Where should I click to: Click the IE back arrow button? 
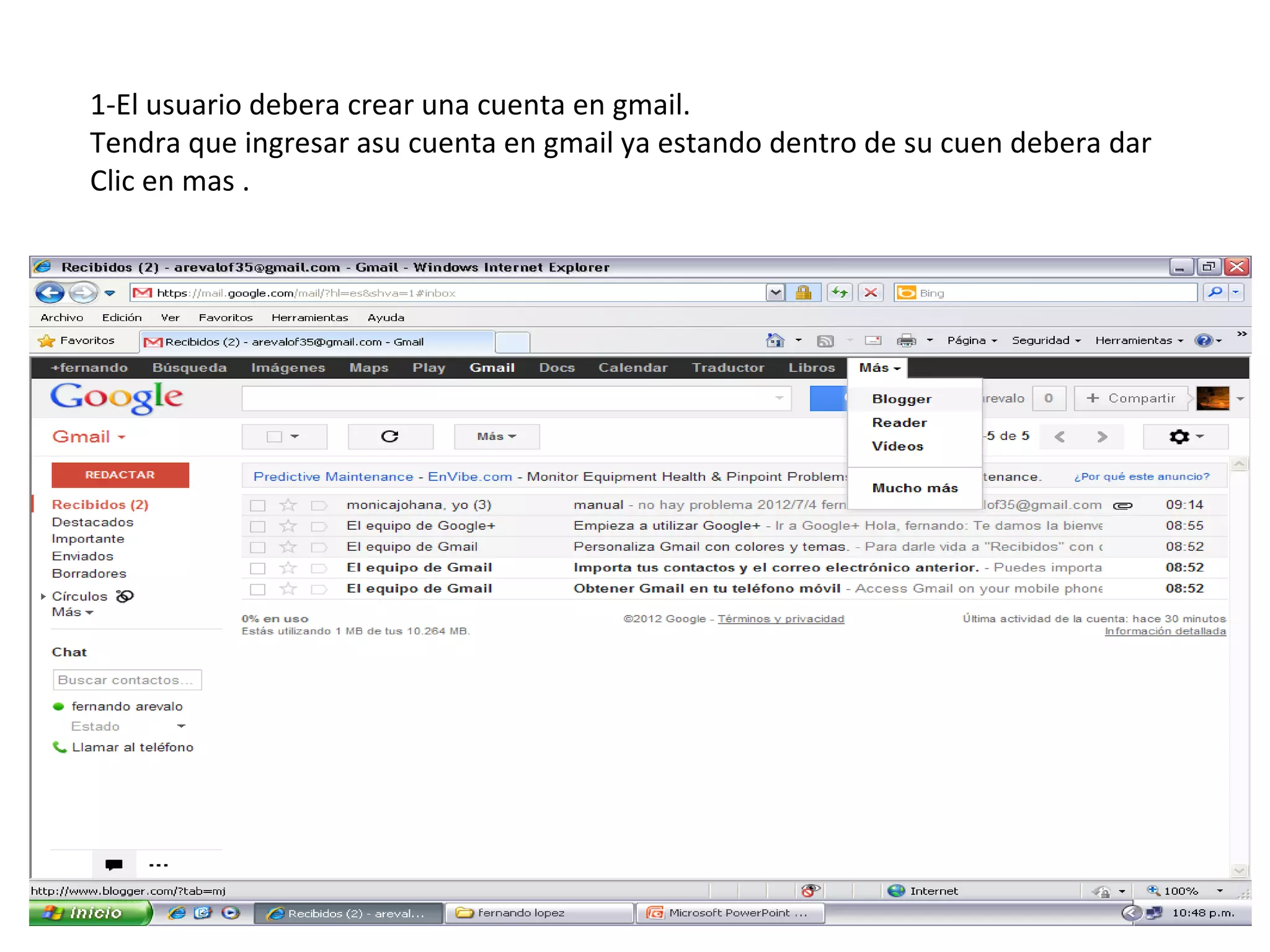[x=50, y=293]
